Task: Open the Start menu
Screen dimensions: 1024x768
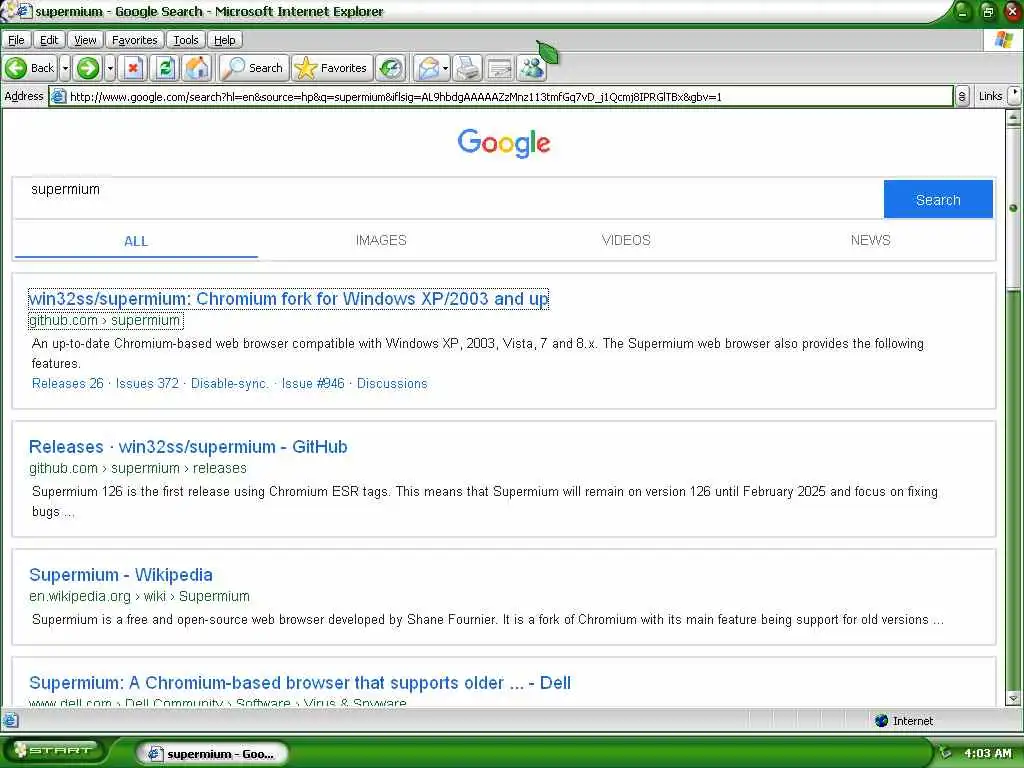Action: pos(54,751)
